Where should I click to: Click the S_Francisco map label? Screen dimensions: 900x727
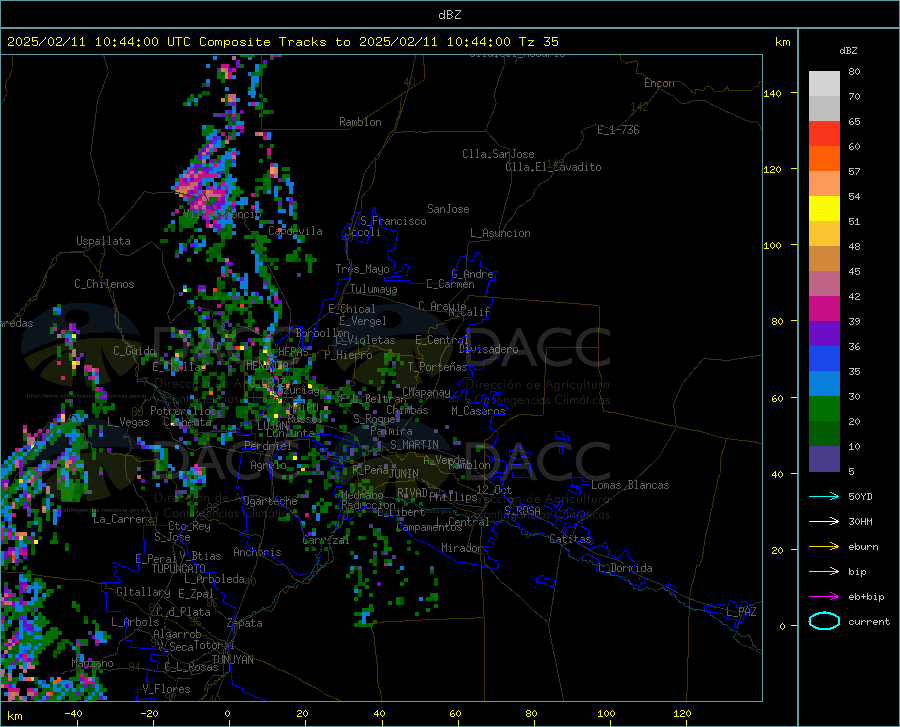393,221
